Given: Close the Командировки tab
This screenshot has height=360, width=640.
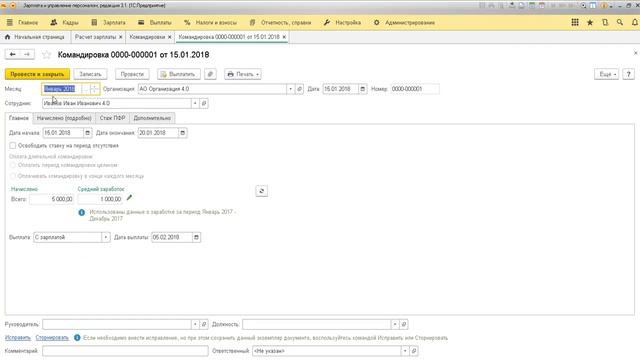Looking at the screenshot, I should tap(169, 37).
